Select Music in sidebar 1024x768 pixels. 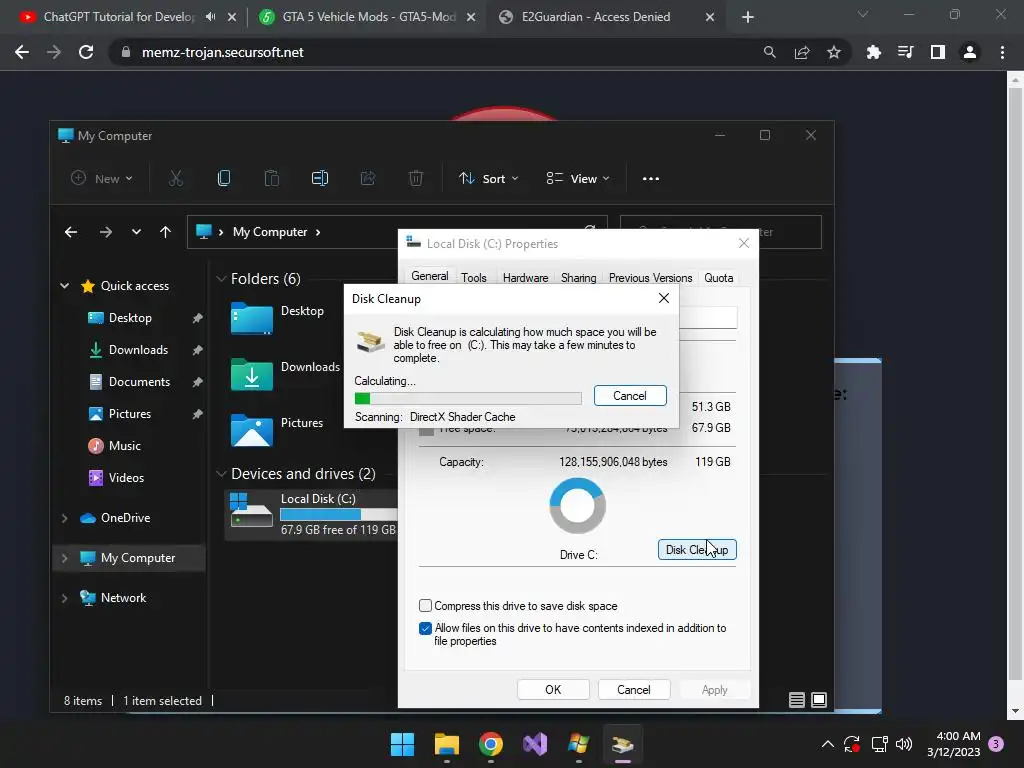pyautogui.click(x=124, y=446)
